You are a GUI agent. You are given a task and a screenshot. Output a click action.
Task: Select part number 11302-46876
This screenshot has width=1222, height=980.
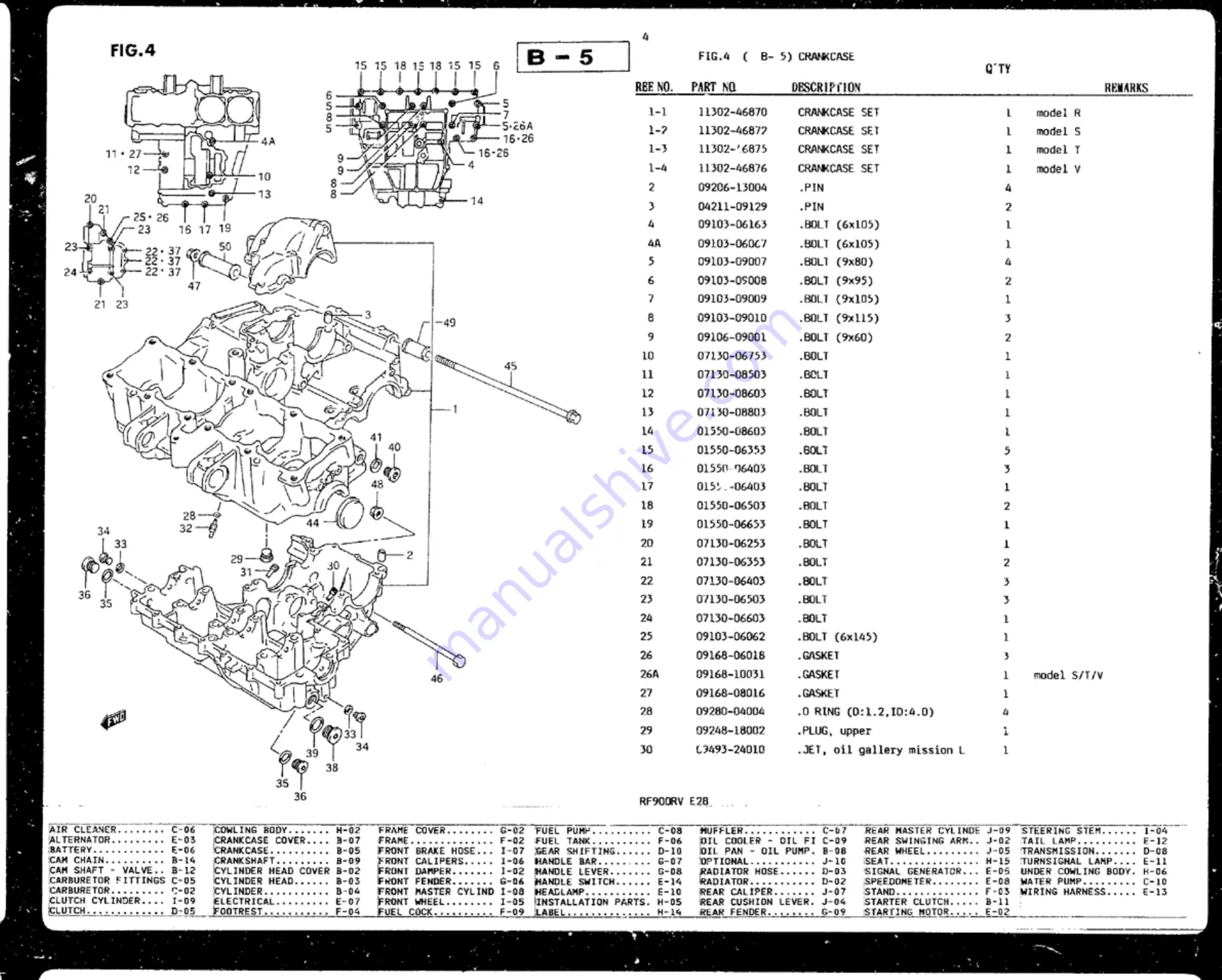point(732,168)
